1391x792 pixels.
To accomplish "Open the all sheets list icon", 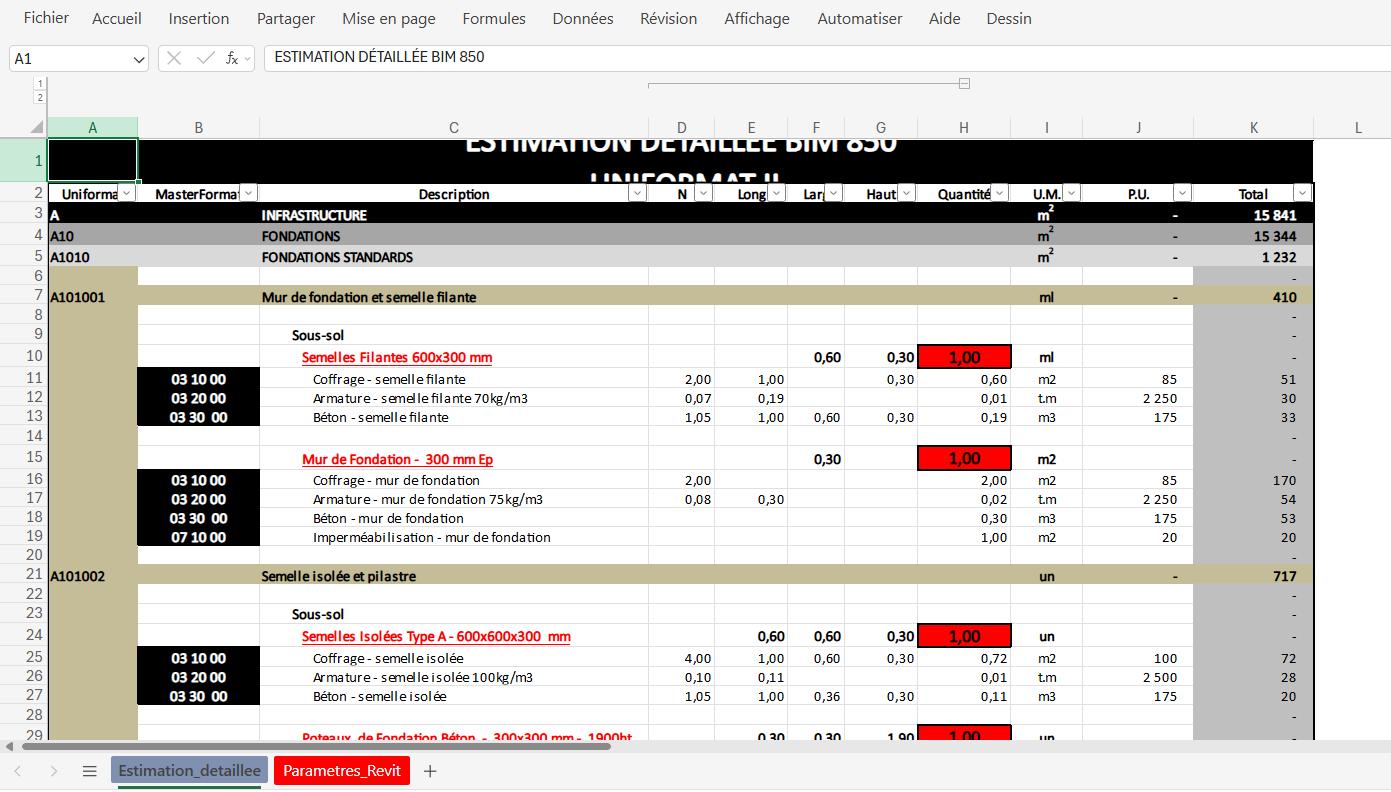I will (x=89, y=771).
